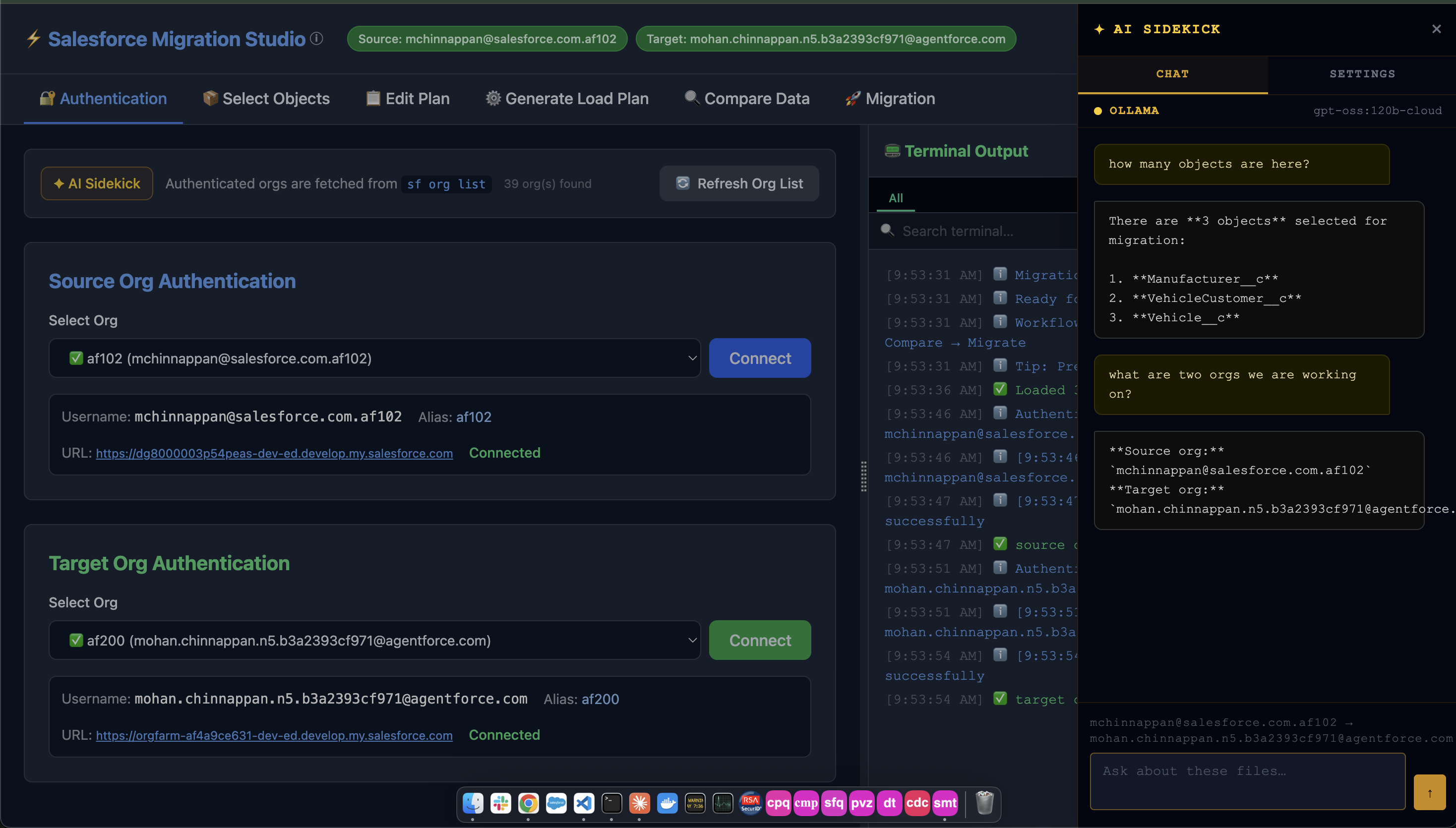Open Docker from the dock
Screen dimensions: 1456x828
(667, 803)
